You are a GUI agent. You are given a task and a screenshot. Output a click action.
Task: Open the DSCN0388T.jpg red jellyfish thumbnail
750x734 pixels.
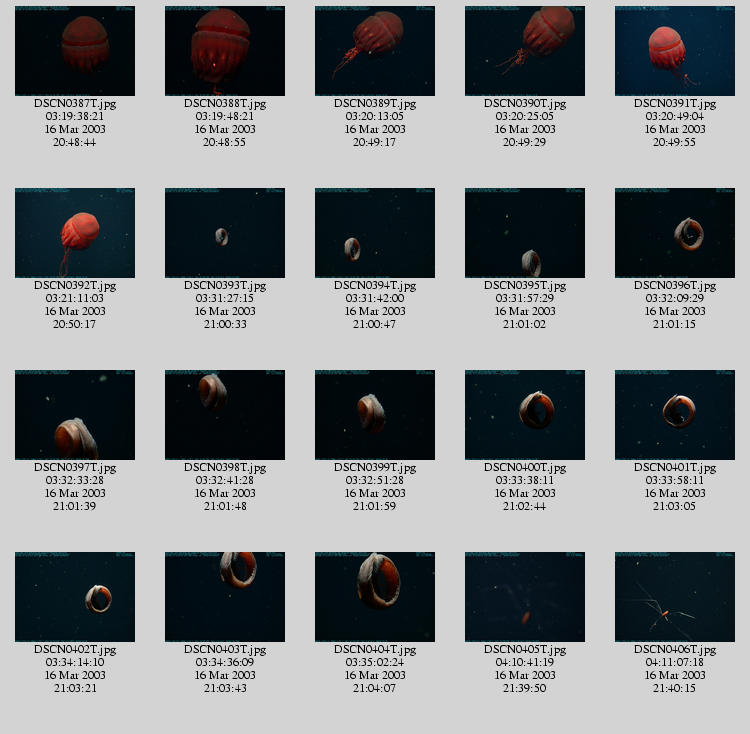(x=225, y=51)
